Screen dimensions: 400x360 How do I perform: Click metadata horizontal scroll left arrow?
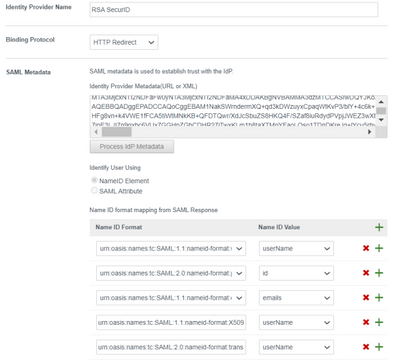point(96,132)
